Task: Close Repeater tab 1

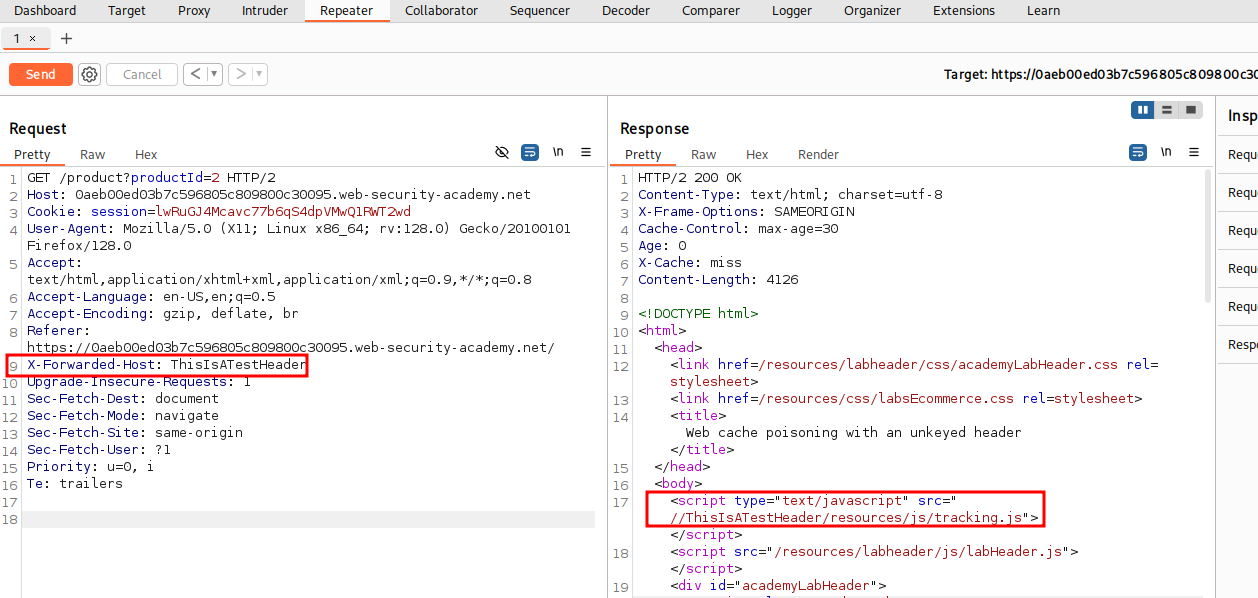Action: pyautogui.click(x=32, y=38)
